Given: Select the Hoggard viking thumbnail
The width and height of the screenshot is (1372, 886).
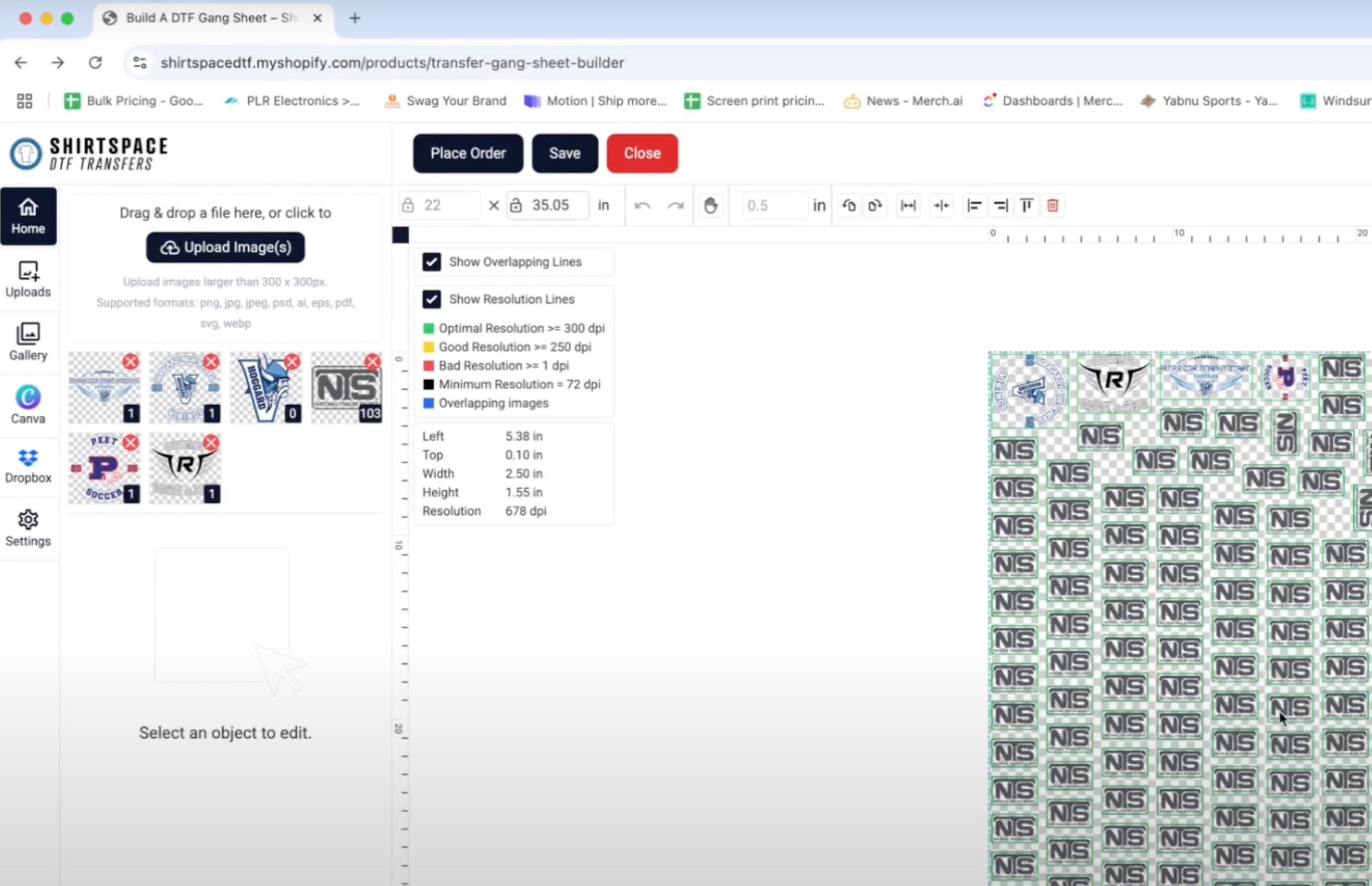Looking at the screenshot, I should click(265, 388).
